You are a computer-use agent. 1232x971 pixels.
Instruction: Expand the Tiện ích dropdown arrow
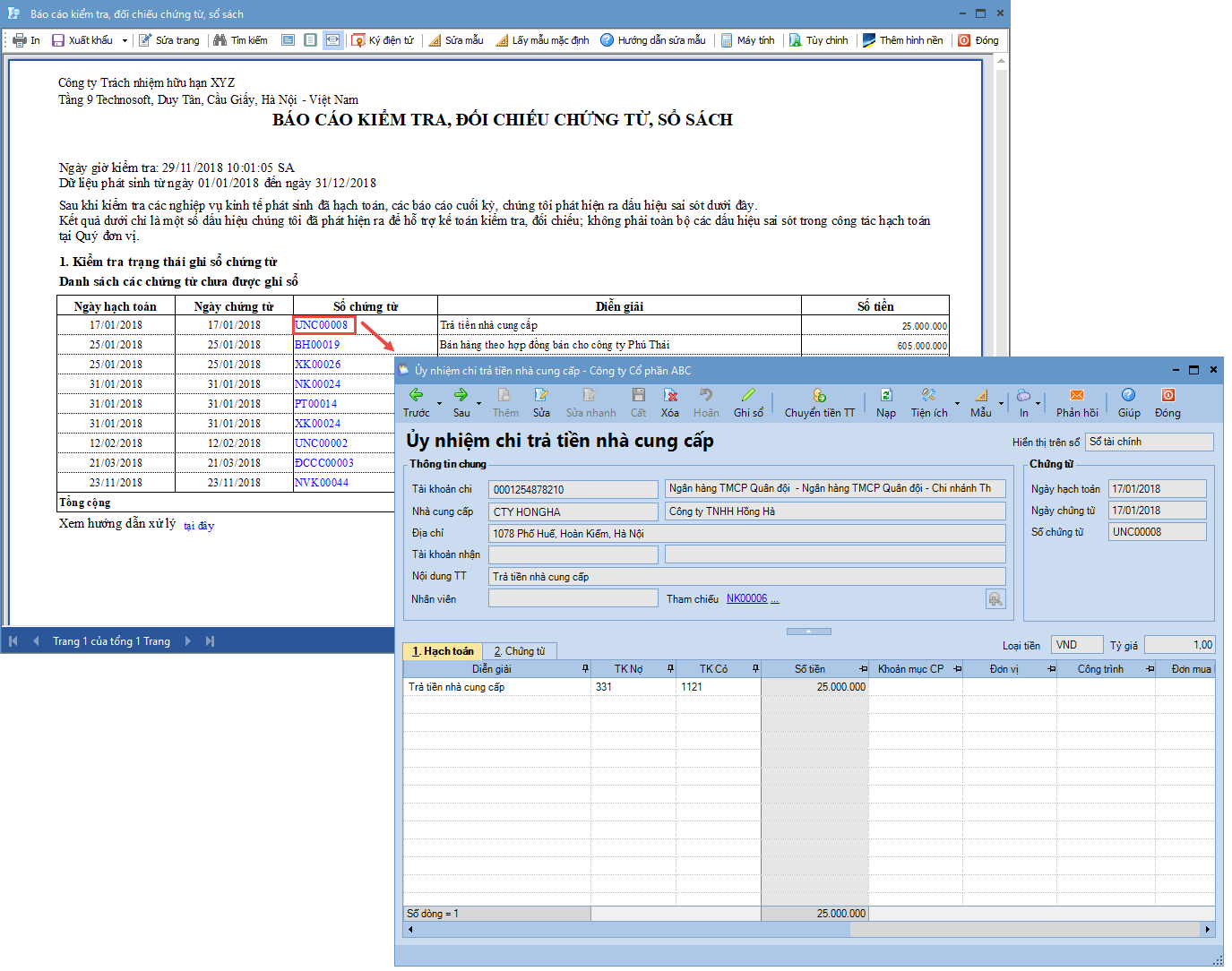pyautogui.click(x=957, y=404)
